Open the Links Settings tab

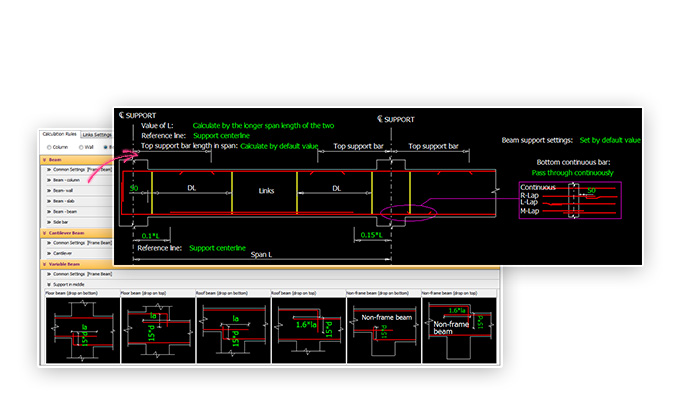pyautogui.click(x=97, y=134)
